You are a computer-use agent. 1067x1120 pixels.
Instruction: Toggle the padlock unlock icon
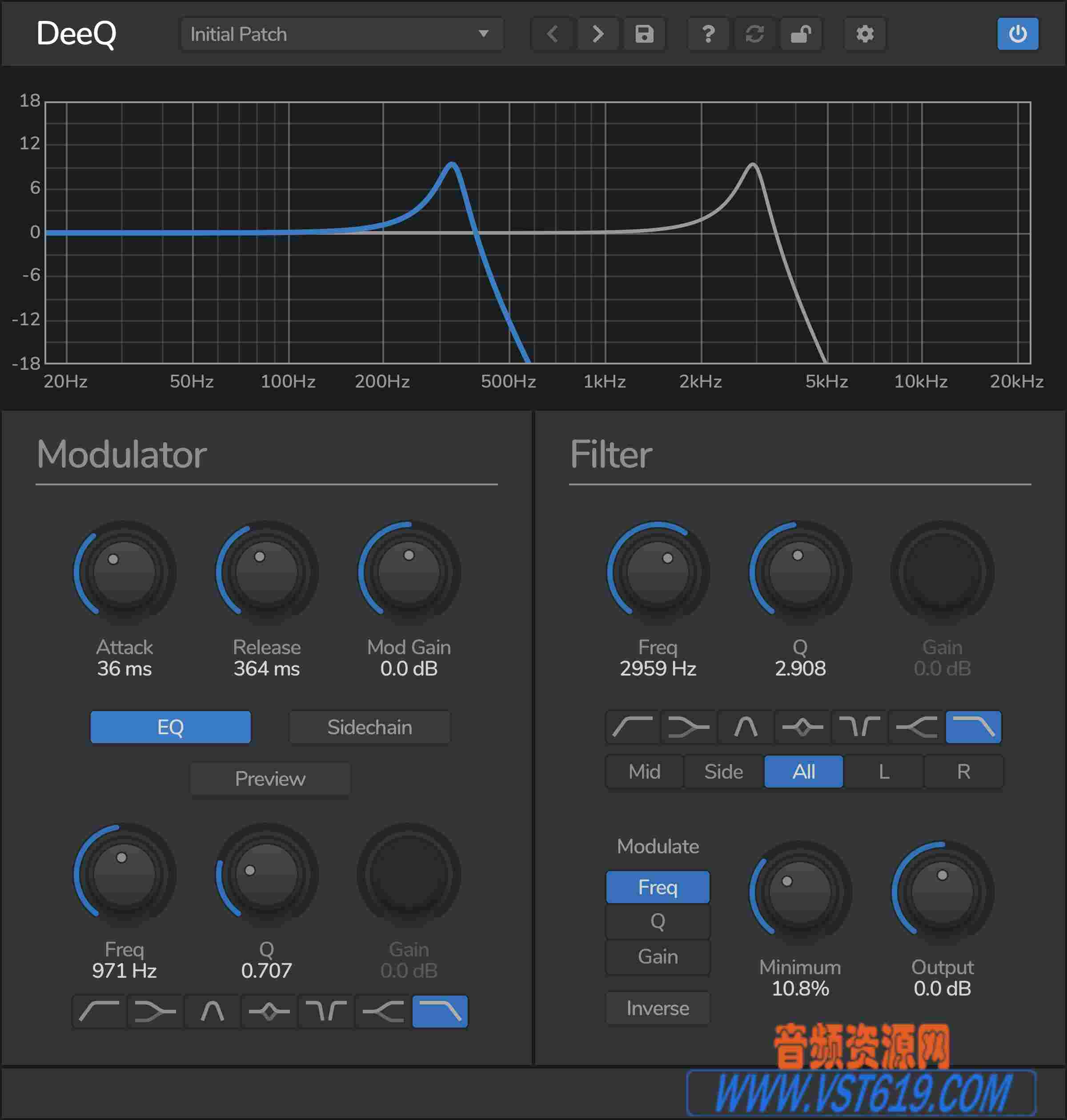click(x=801, y=34)
